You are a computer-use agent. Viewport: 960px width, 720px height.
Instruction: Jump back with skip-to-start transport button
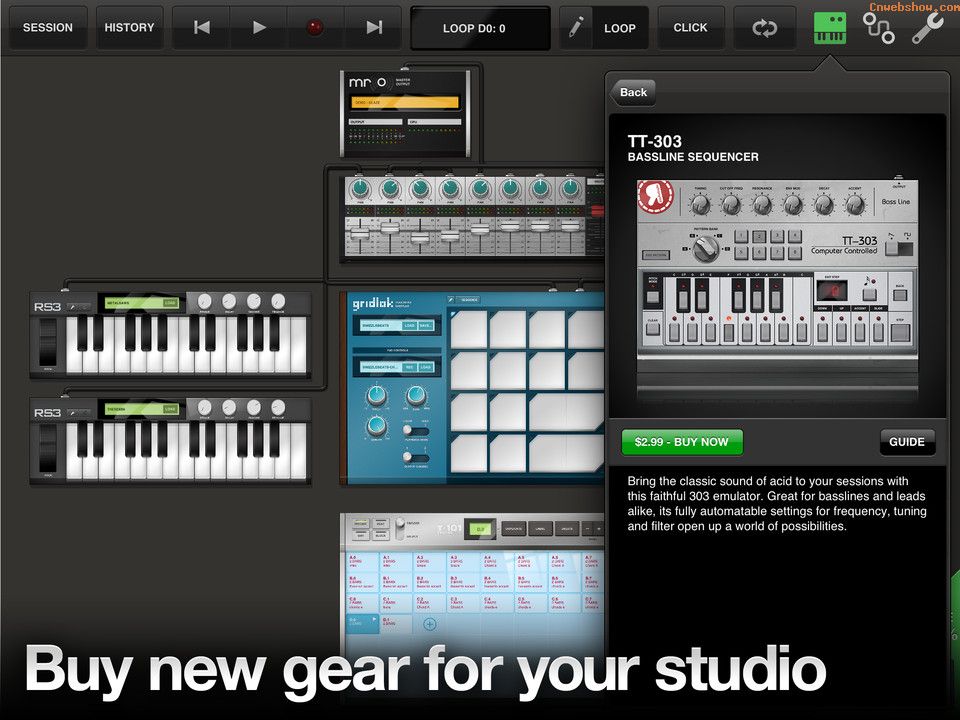tap(201, 28)
